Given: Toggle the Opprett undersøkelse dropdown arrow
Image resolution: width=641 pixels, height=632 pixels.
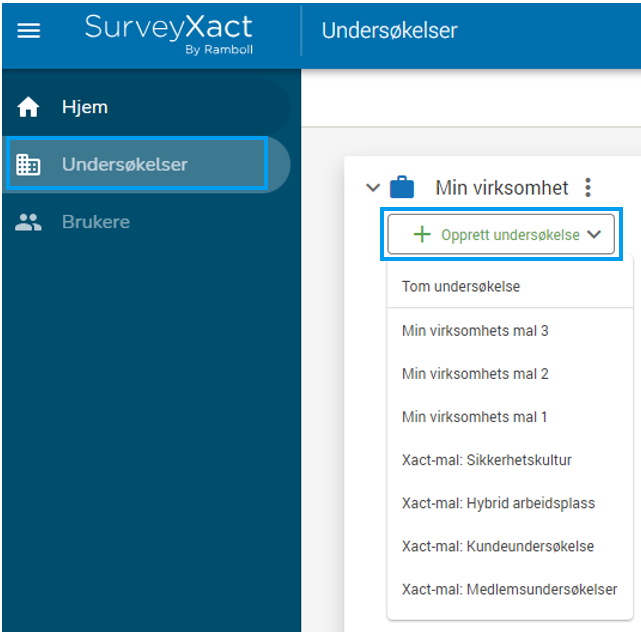Looking at the screenshot, I should pos(594,235).
